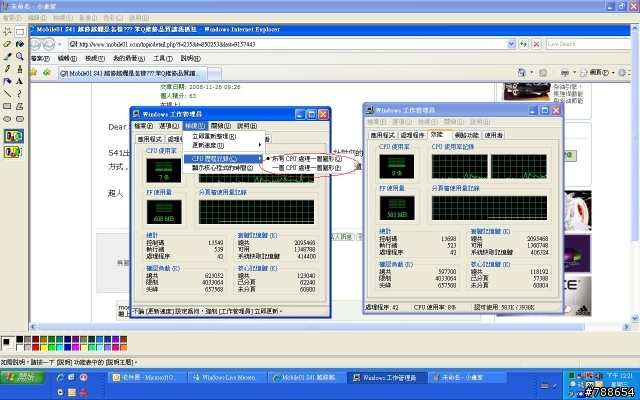Open the IE address bar dropdown arrow
Image resolution: width=640 pixels, height=400 pixels.
pyautogui.click(x=511, y=44)
